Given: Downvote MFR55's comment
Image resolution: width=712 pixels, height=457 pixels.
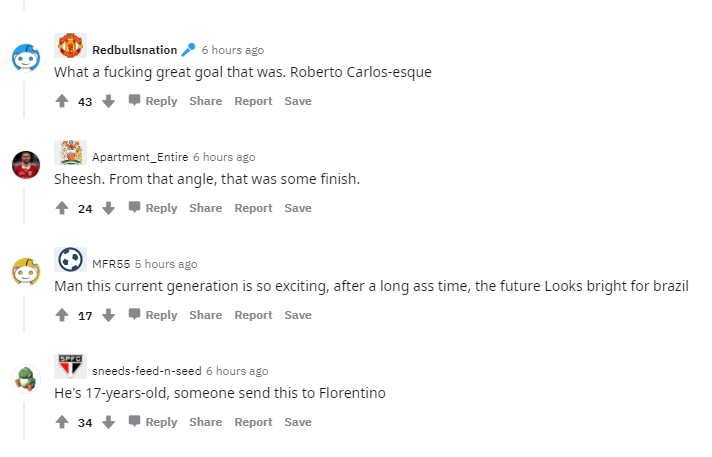Looking at the screenshot, I should [x=109, y=315].
